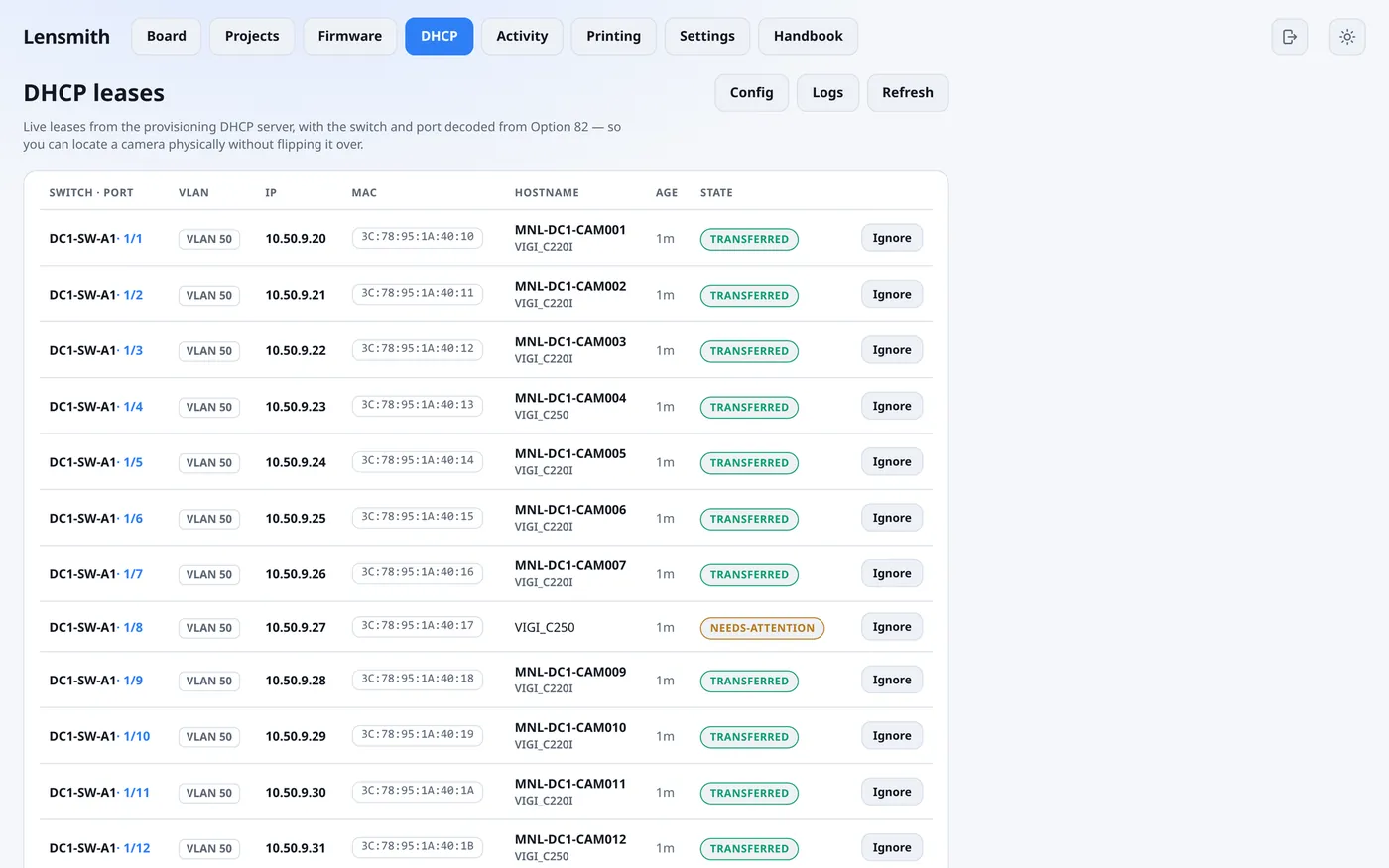Open port link 1/10
The image size is (1389, 868).
click(137, 737)
